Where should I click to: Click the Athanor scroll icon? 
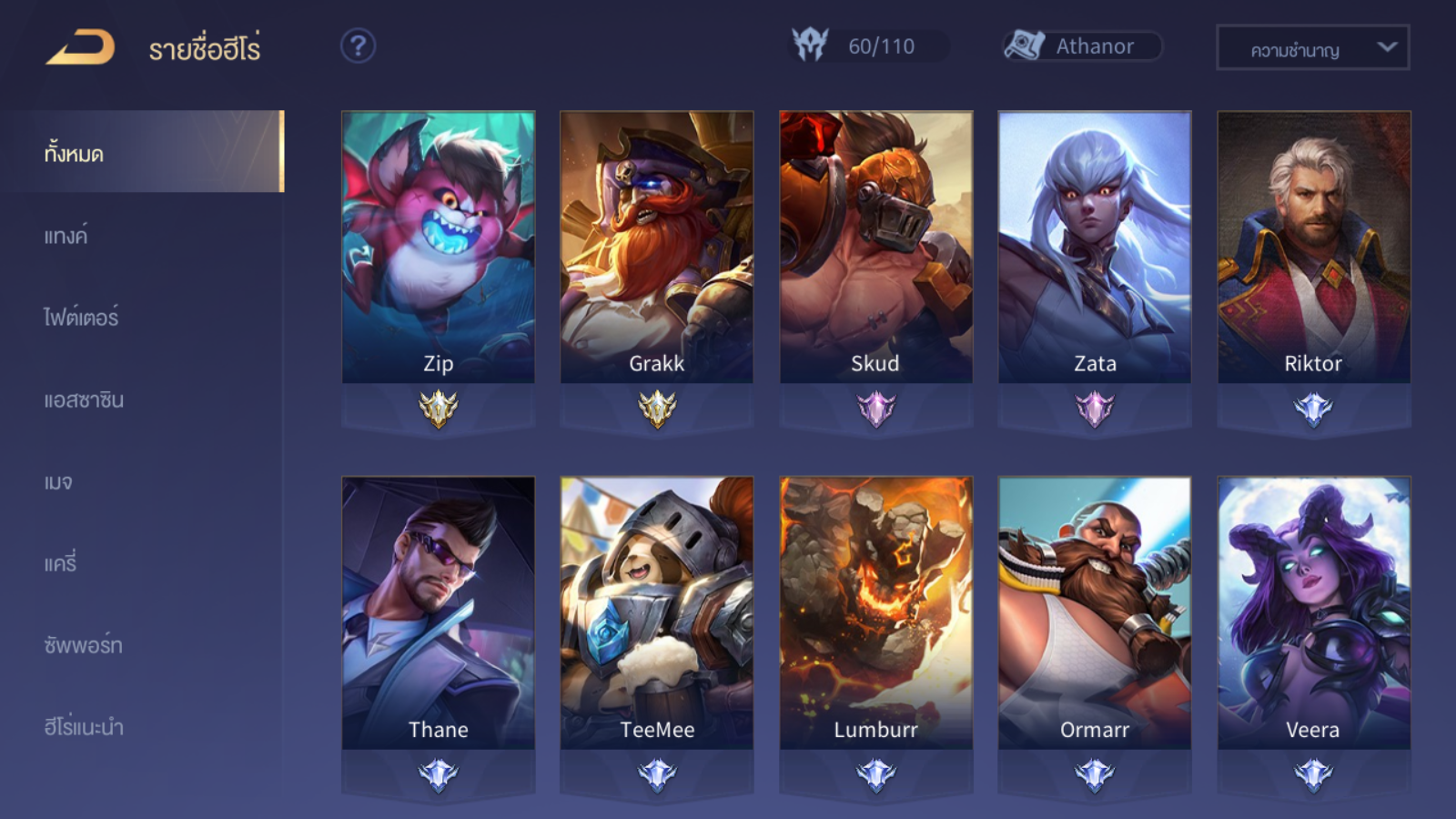coord(1024,45)
